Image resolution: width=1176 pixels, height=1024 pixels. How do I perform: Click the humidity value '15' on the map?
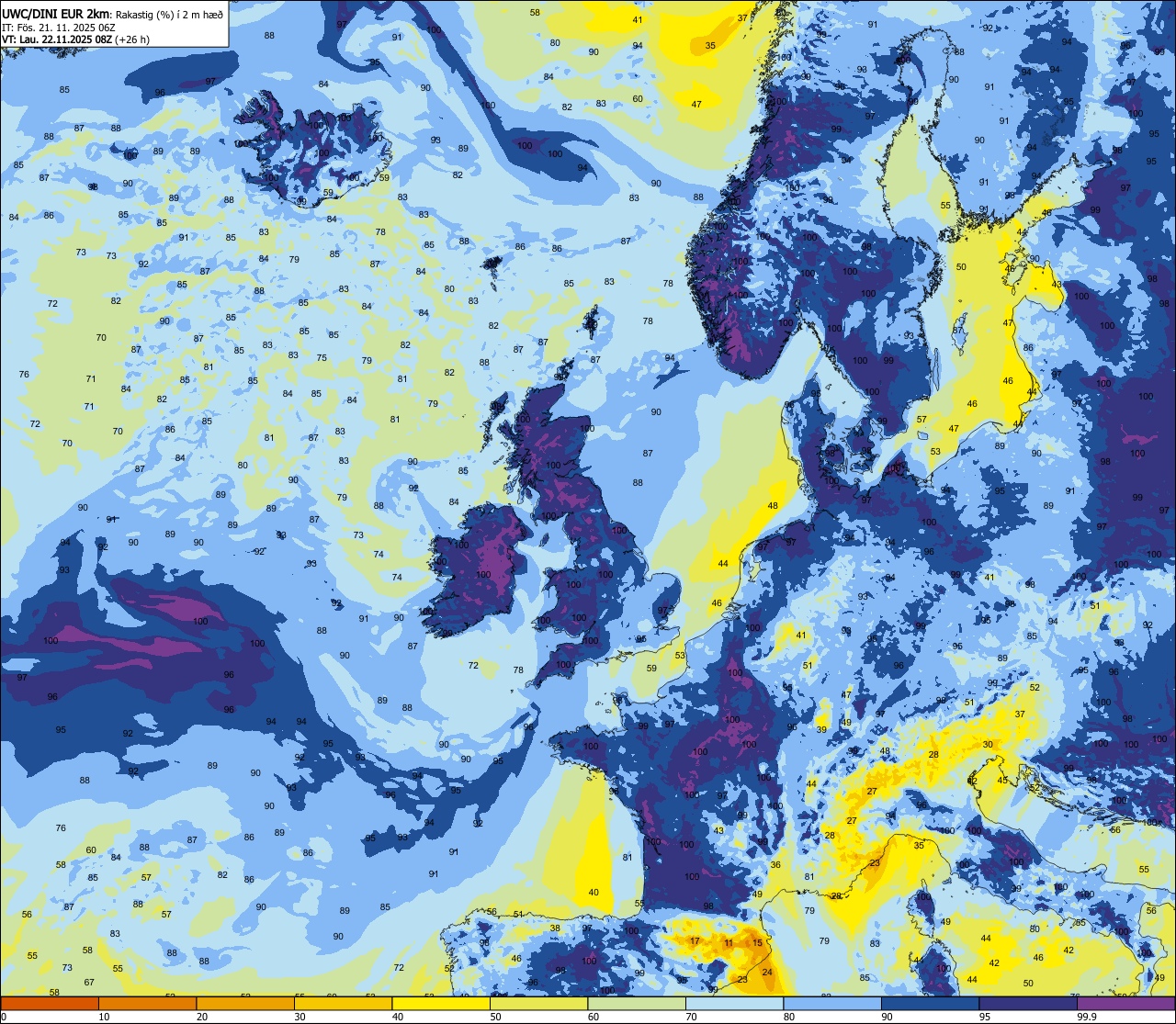(x=757, y=943)
